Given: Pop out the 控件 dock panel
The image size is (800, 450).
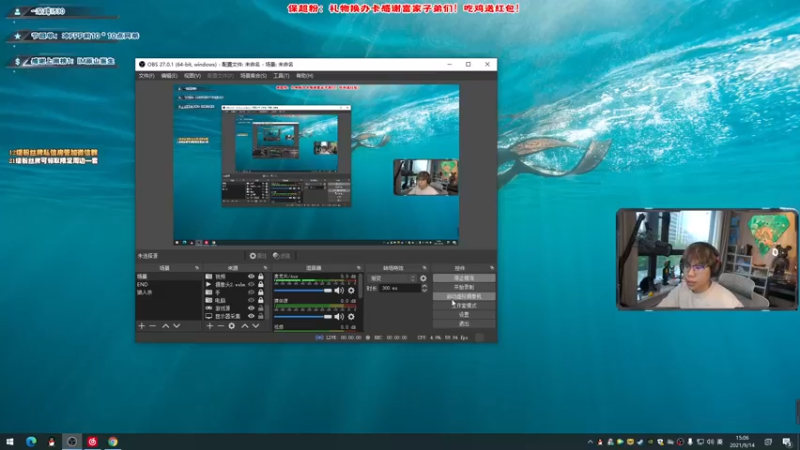Looking at the screenshot, I should point(492,268).
